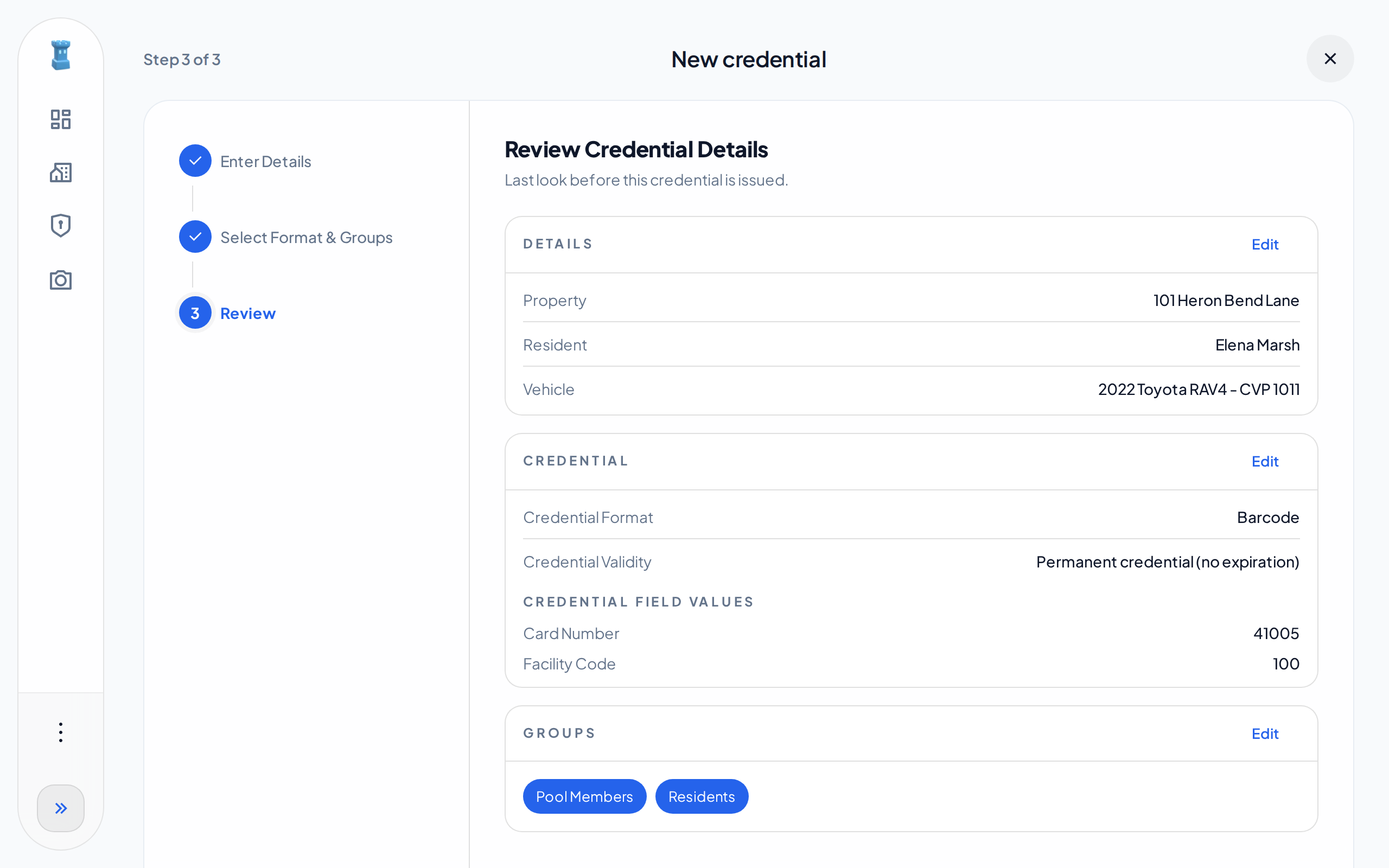The height and width of the screenshot is (868, 1389).
Task: Open the shield security icon
Action: click(x=61, y=226)
